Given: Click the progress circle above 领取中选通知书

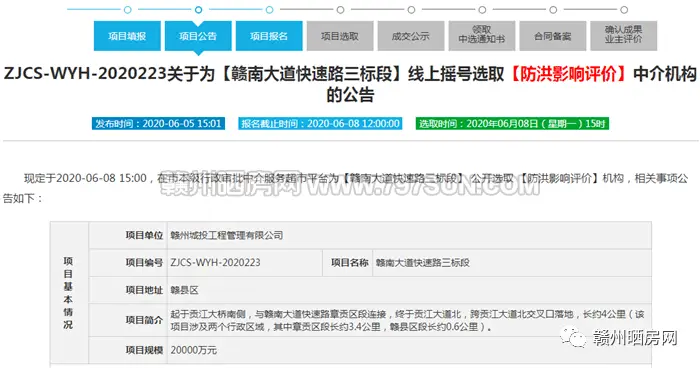Looking at the screenshot, I should (483, 9).
